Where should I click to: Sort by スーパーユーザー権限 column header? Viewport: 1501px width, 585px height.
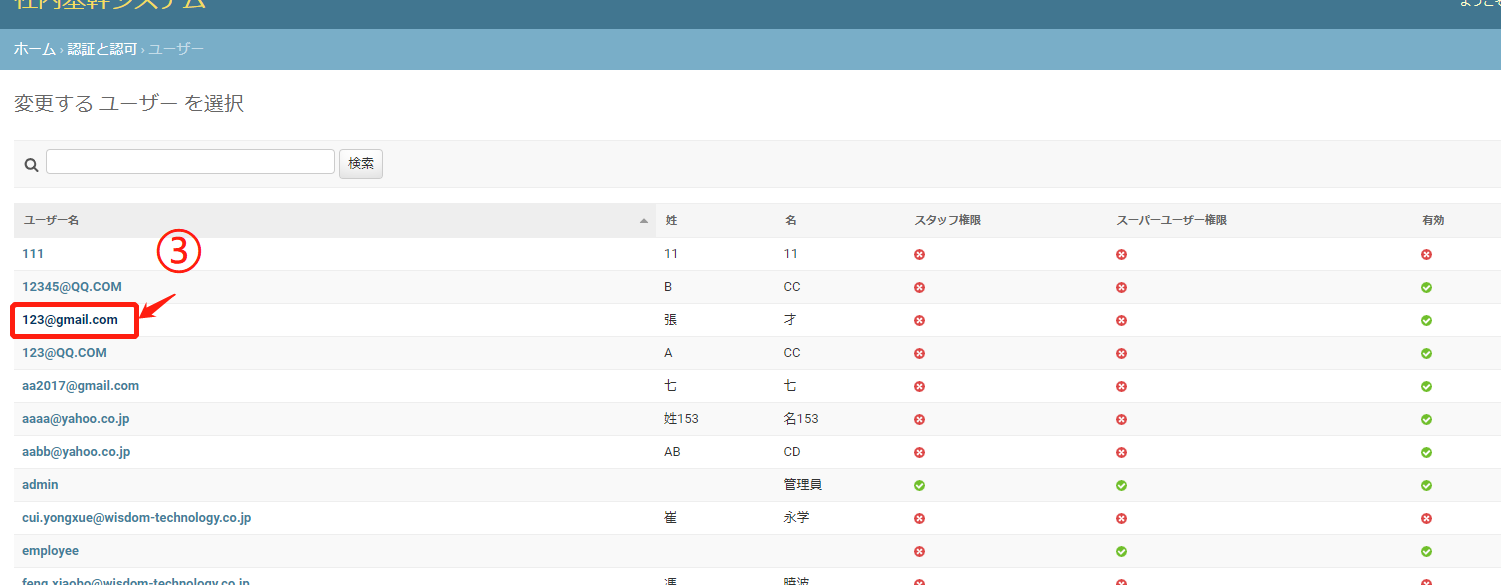tap(1171, 220)
